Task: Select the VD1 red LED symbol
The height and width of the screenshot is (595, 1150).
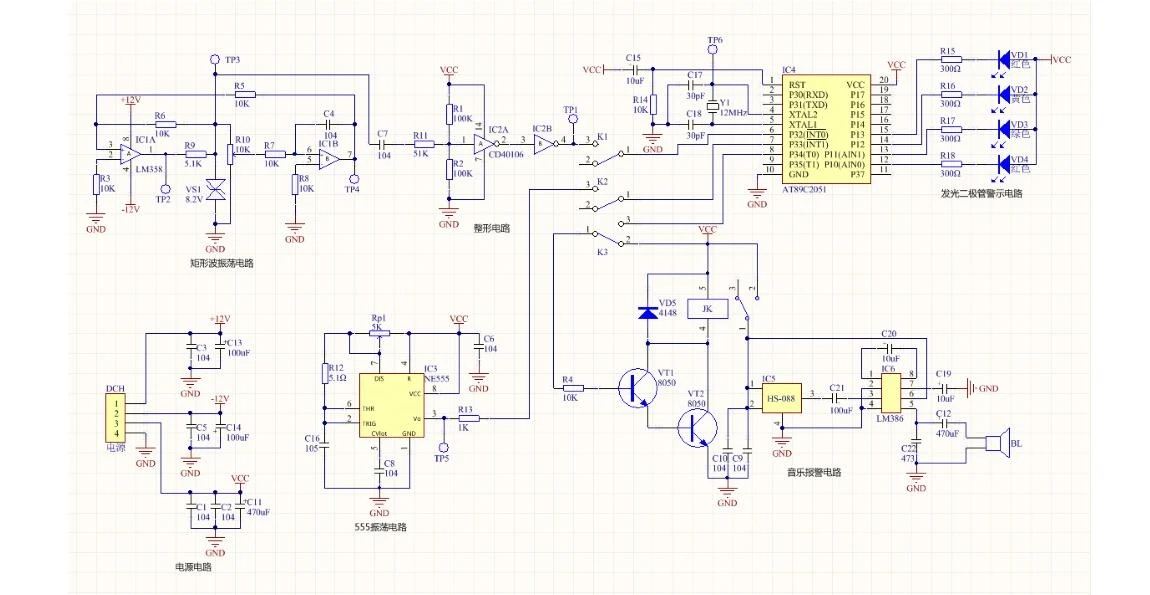Action: point(1001,59)
